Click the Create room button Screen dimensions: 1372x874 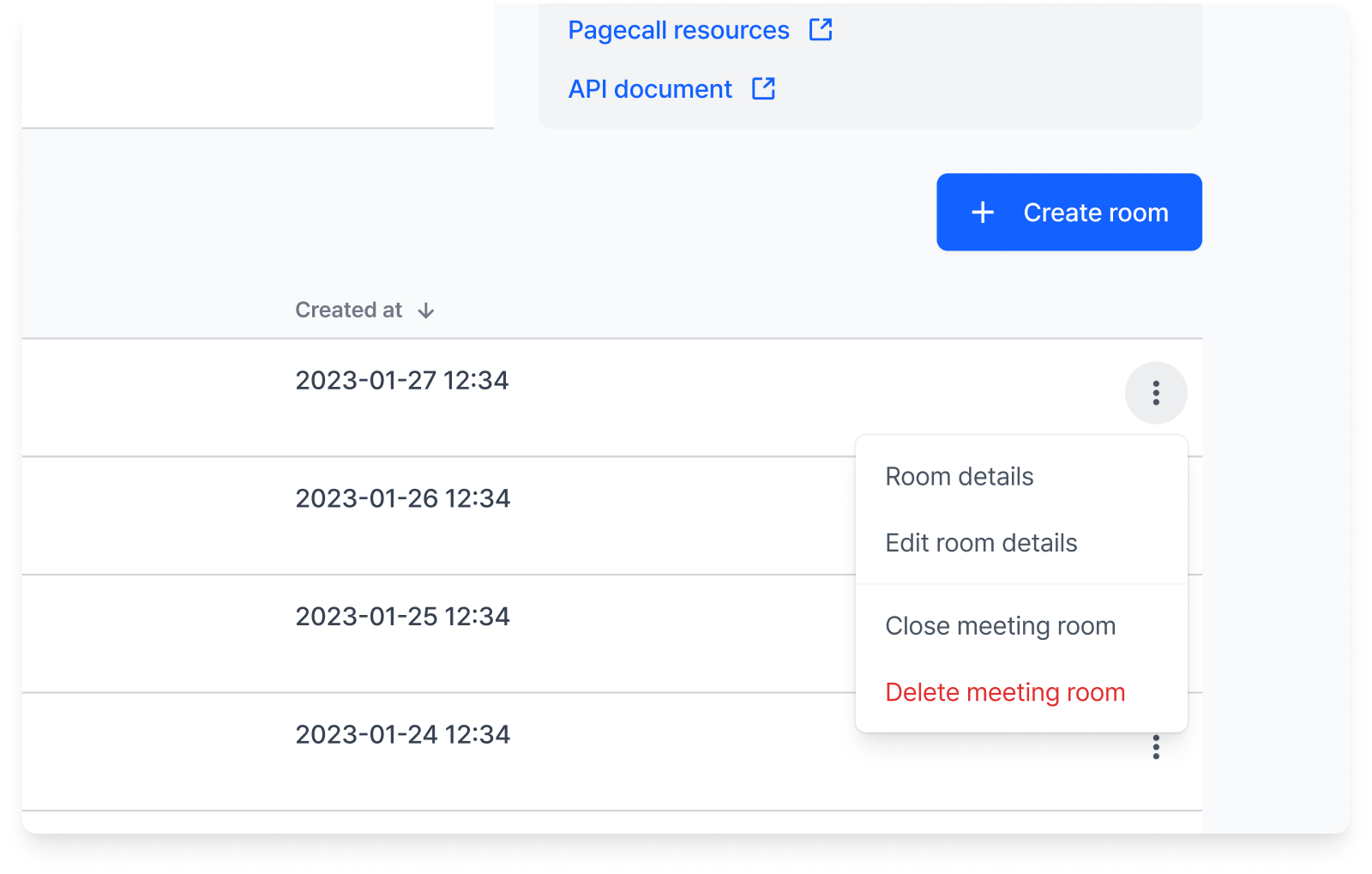click(x=1068, y=213)
